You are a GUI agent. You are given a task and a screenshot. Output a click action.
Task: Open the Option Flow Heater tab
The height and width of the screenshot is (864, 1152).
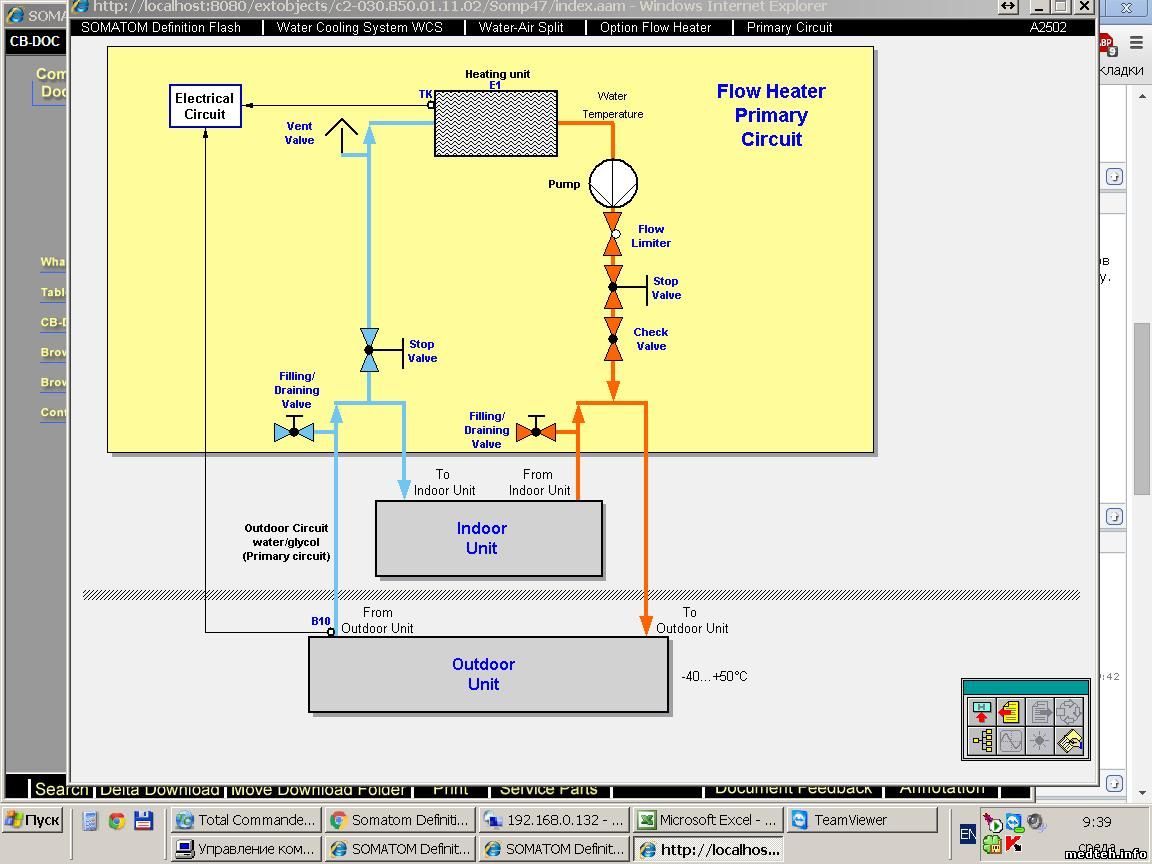coord(655,27)
